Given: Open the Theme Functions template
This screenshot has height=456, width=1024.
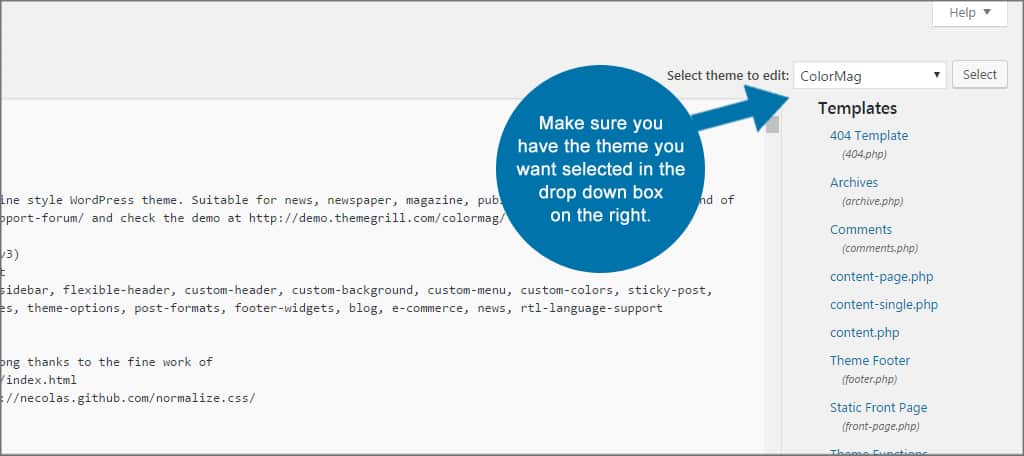Looking at the screenshot, I should point(876,452).
